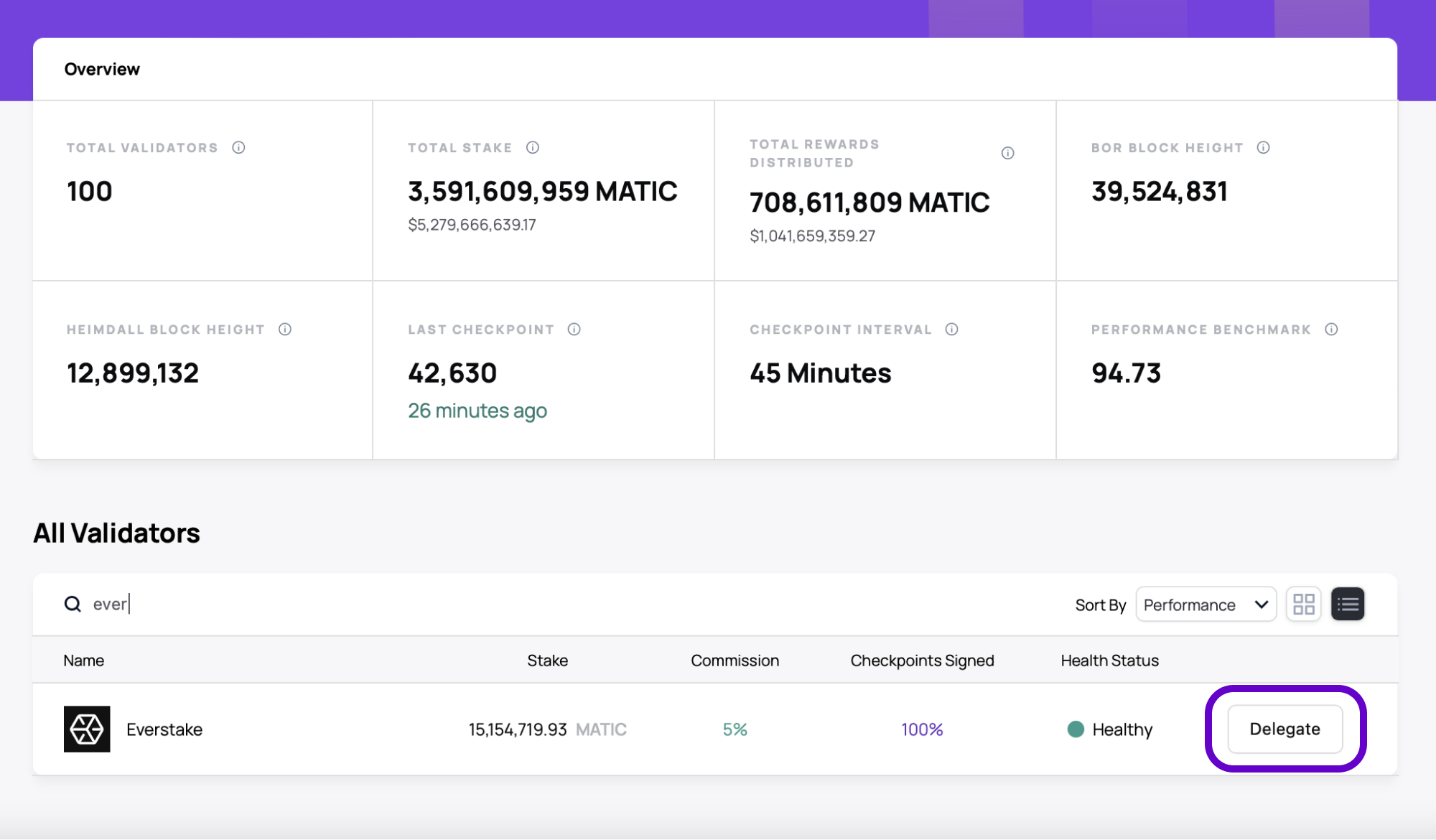
Task: Switch to list view layout
Action: pos(1348,605)
